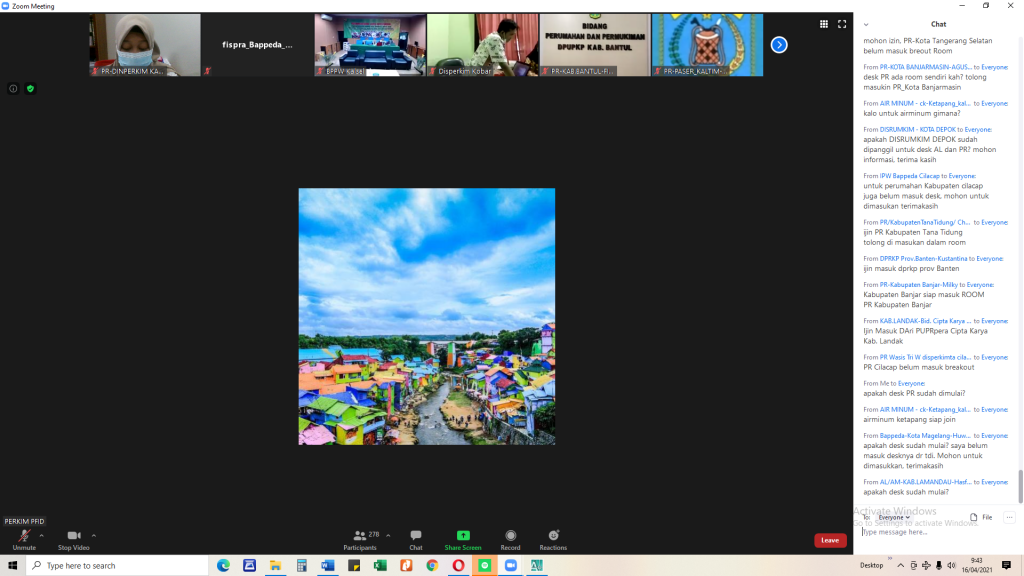View meeting information icon
1024x576 pixels.
[13, 88]
